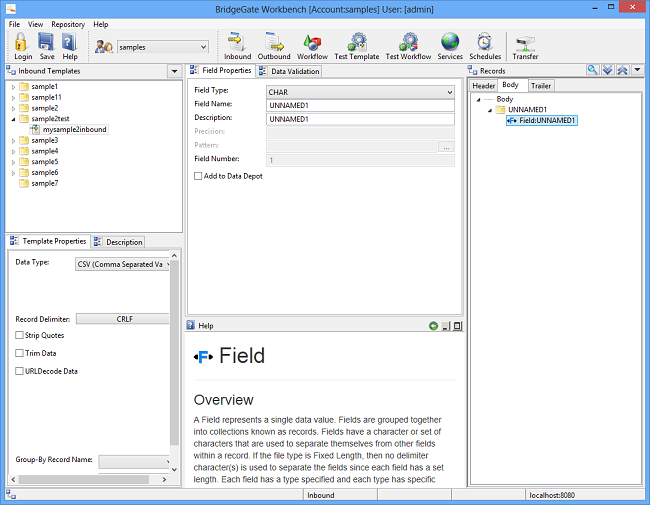Select the mysample2inbound template
650x505 pixels.
[74, 129]
